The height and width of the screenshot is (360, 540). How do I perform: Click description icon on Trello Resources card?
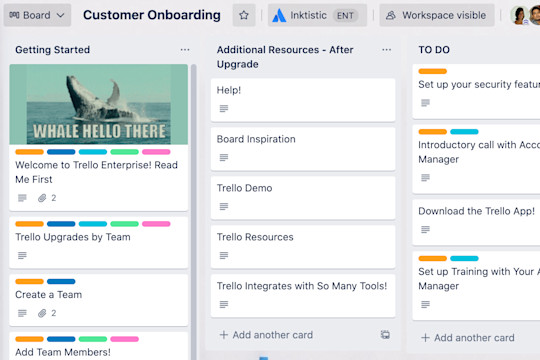pos(224,255)
